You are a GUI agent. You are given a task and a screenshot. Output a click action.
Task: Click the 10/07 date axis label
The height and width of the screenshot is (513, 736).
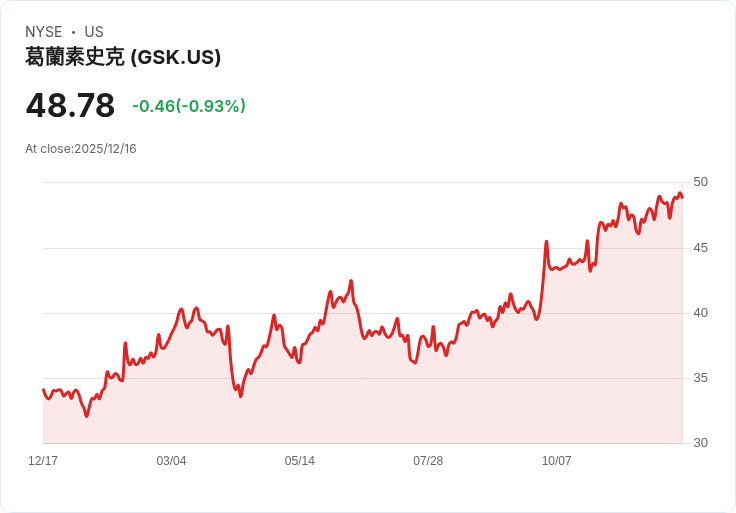click(x=556, y=461)
